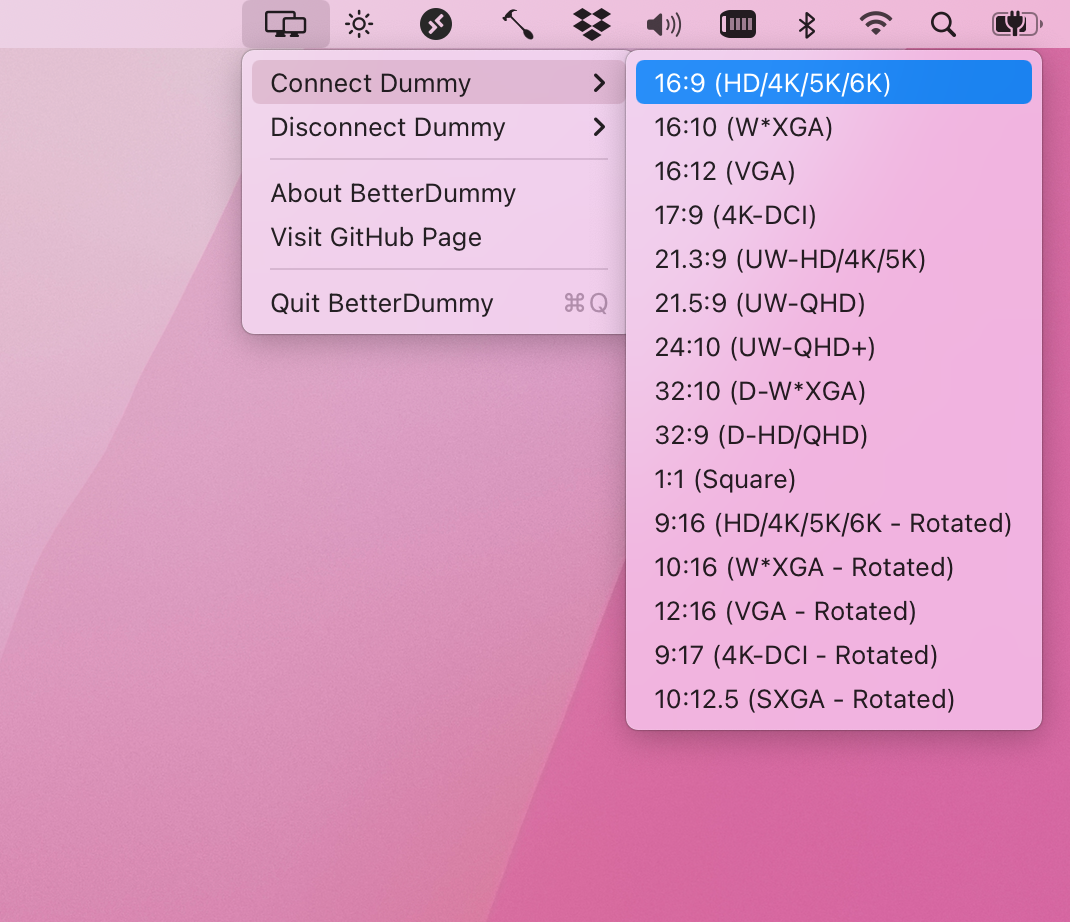Click the hammer icon in menu bar
The height and width of the screenshot is (922, 1070).
coord(517,25)
